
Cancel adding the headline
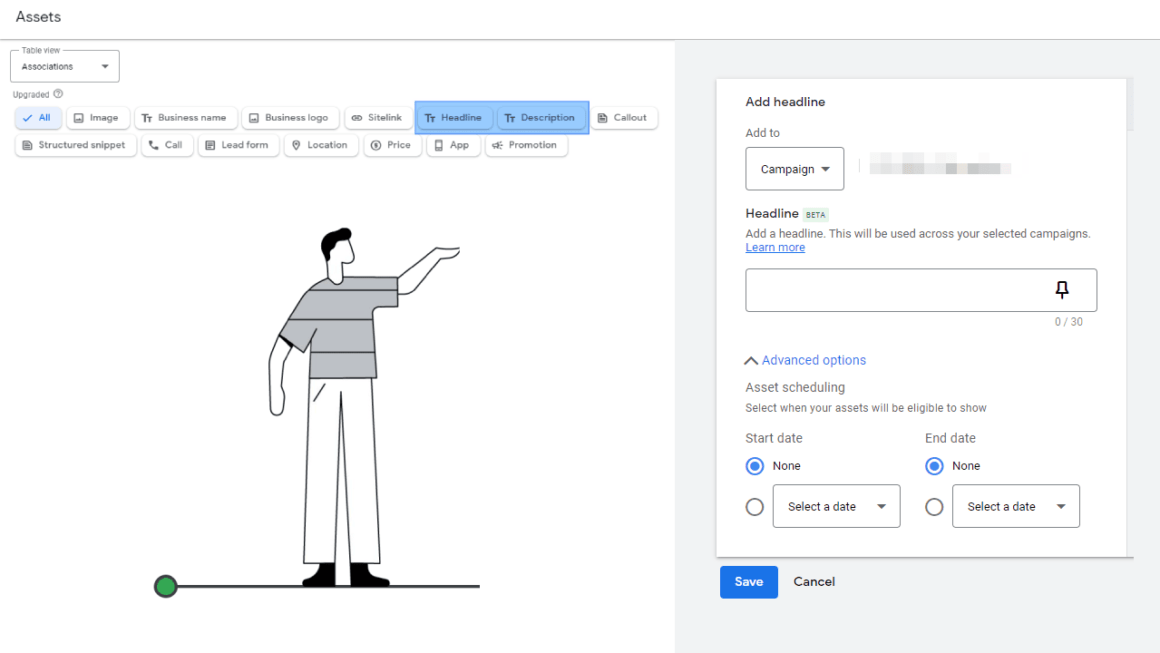tap(814, 582)
